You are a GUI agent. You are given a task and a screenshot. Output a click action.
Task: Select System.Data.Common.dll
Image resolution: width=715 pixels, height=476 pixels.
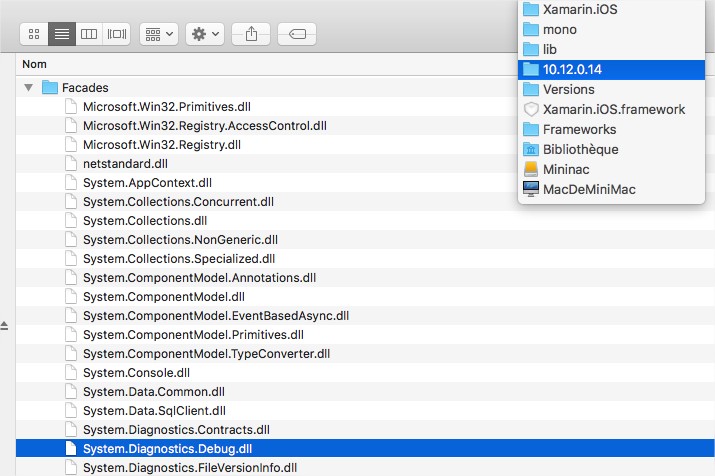pos(154,392)
